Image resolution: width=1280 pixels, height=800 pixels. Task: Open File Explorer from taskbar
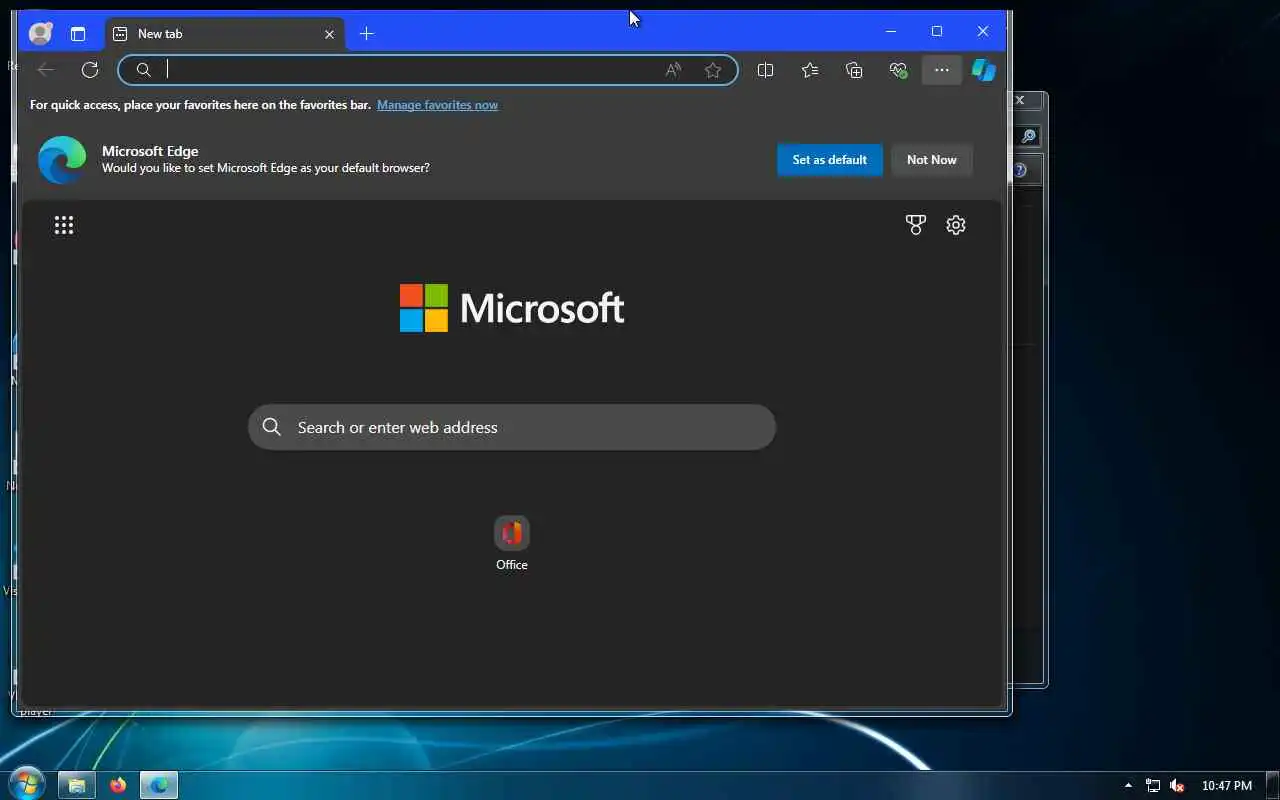76,785
